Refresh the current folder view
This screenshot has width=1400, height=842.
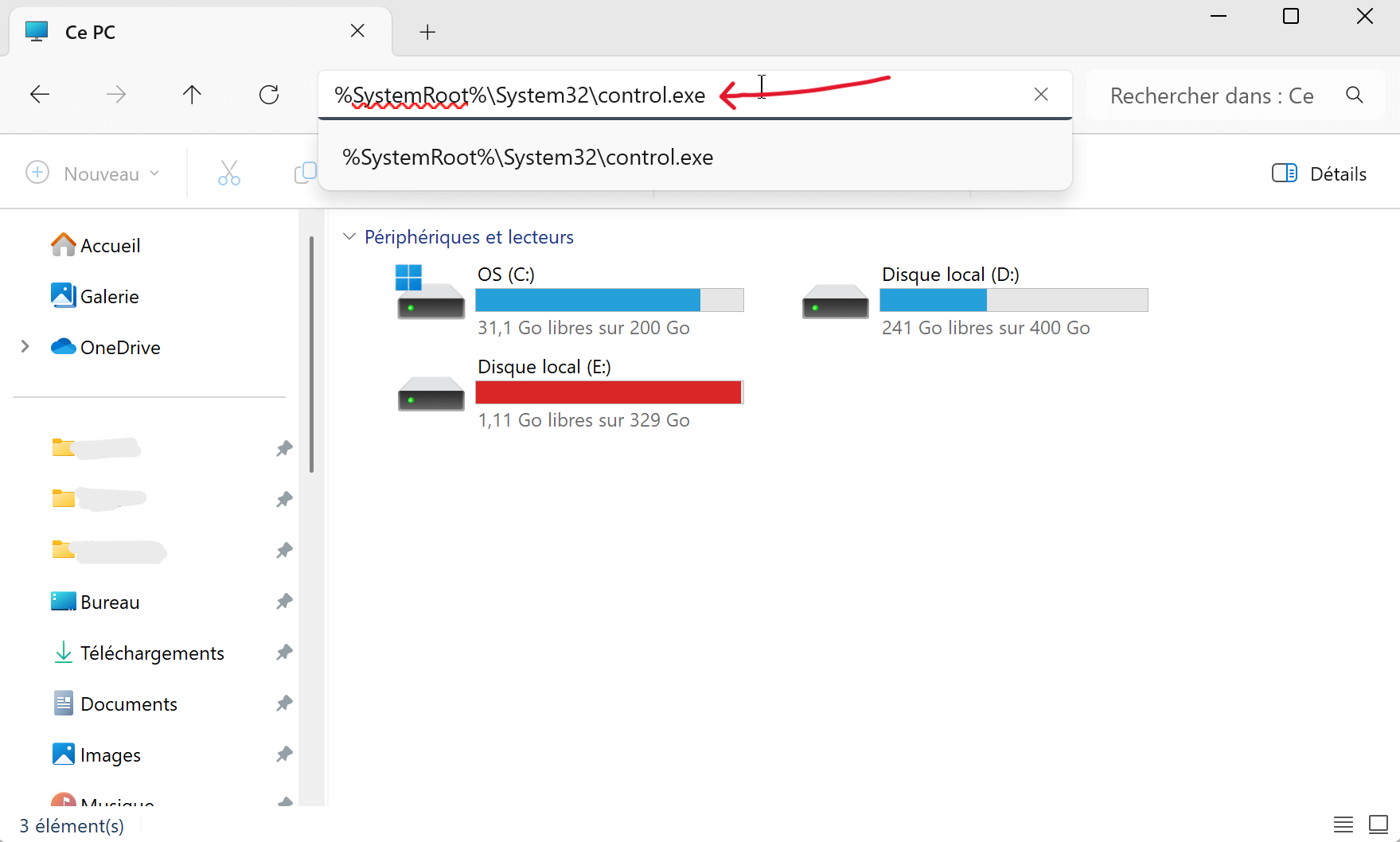269,95
